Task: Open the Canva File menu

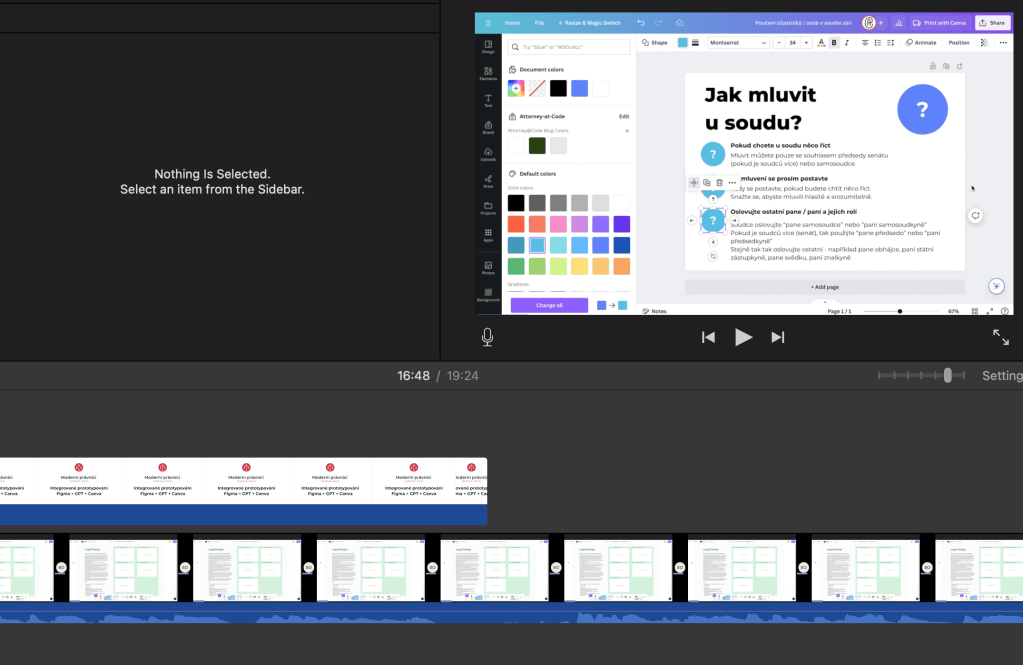Action: click(x=539, y=22)
